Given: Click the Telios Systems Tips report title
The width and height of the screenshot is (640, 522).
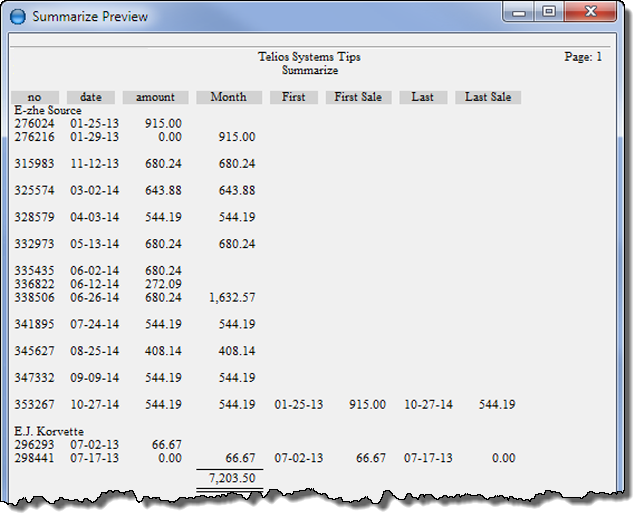Looking at the screenshot, I should click(x=308, y=57).
